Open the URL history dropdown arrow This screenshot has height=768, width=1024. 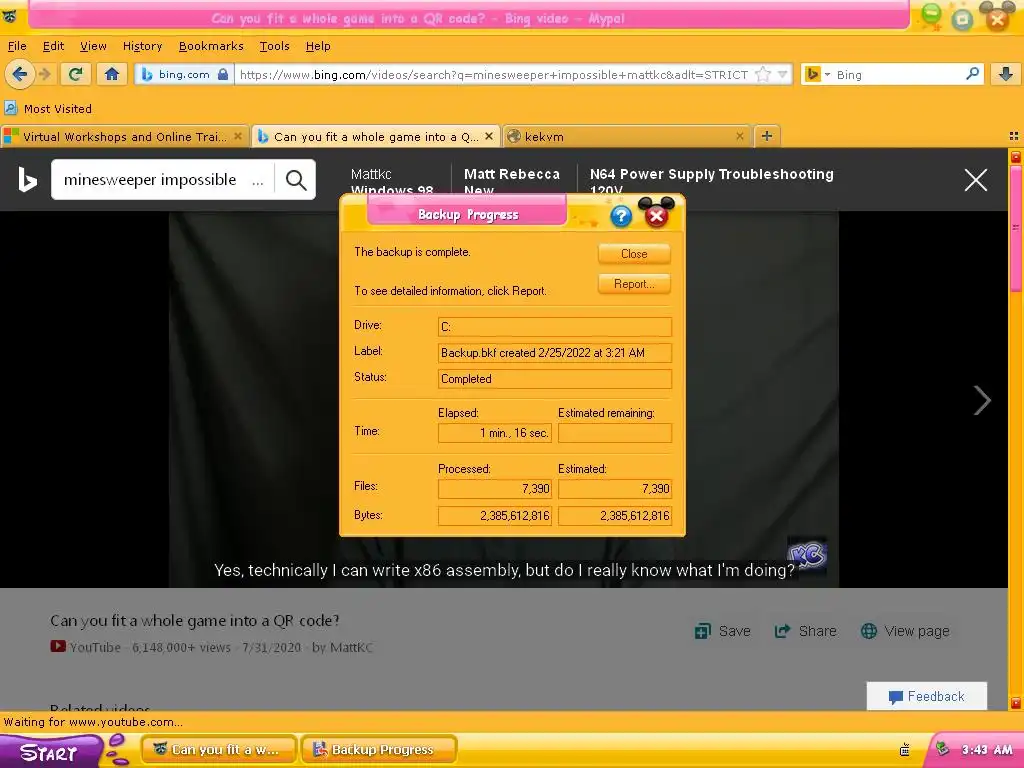(782, 74)
